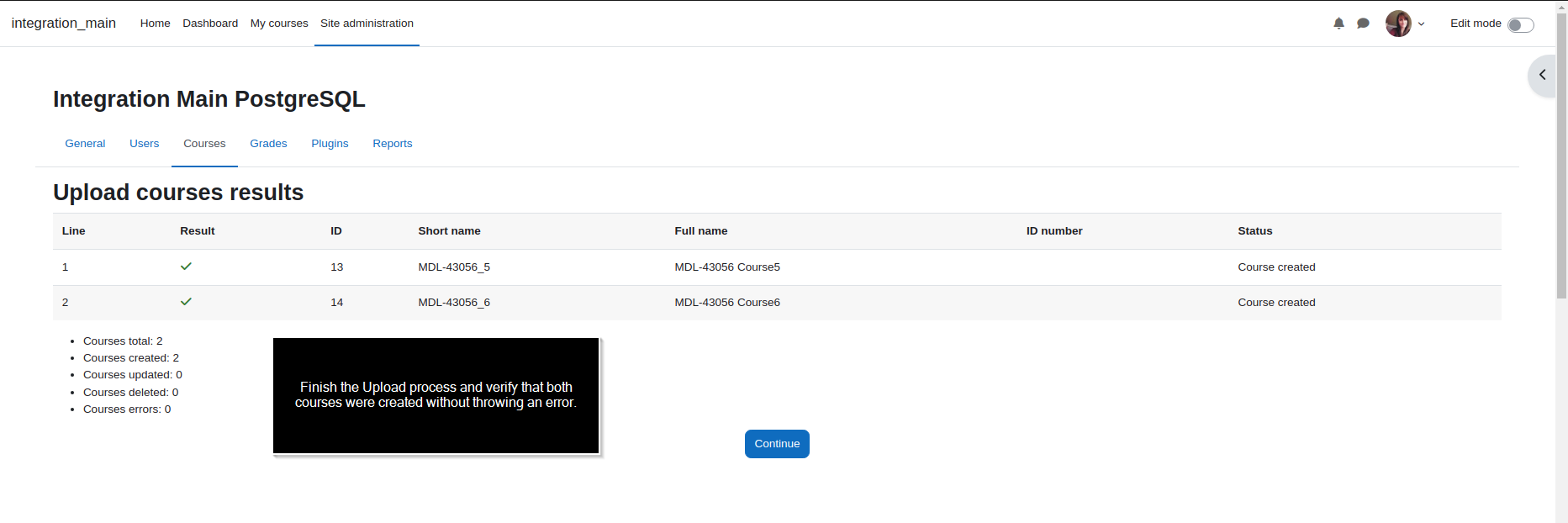
Task: Expand the user menu dropdown arrow
Action: coord(1421,24)
